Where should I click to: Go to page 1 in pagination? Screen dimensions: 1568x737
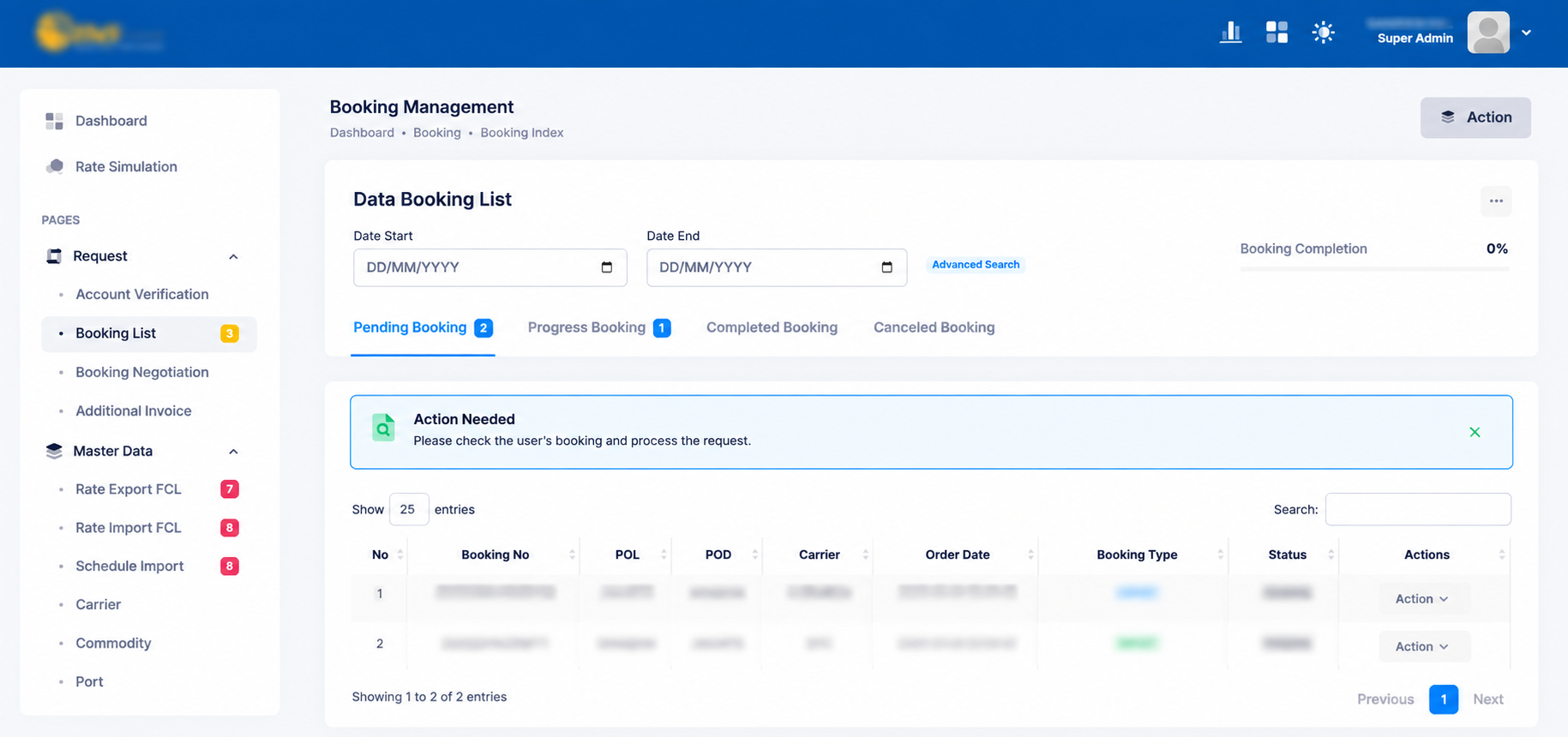(x=1444, y=699)
